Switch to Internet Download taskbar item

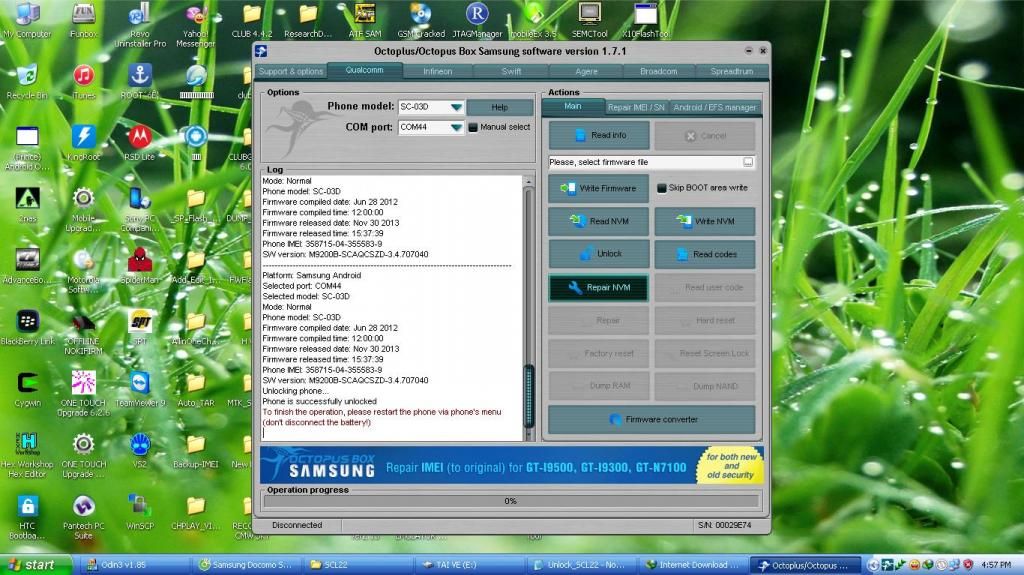692,565
